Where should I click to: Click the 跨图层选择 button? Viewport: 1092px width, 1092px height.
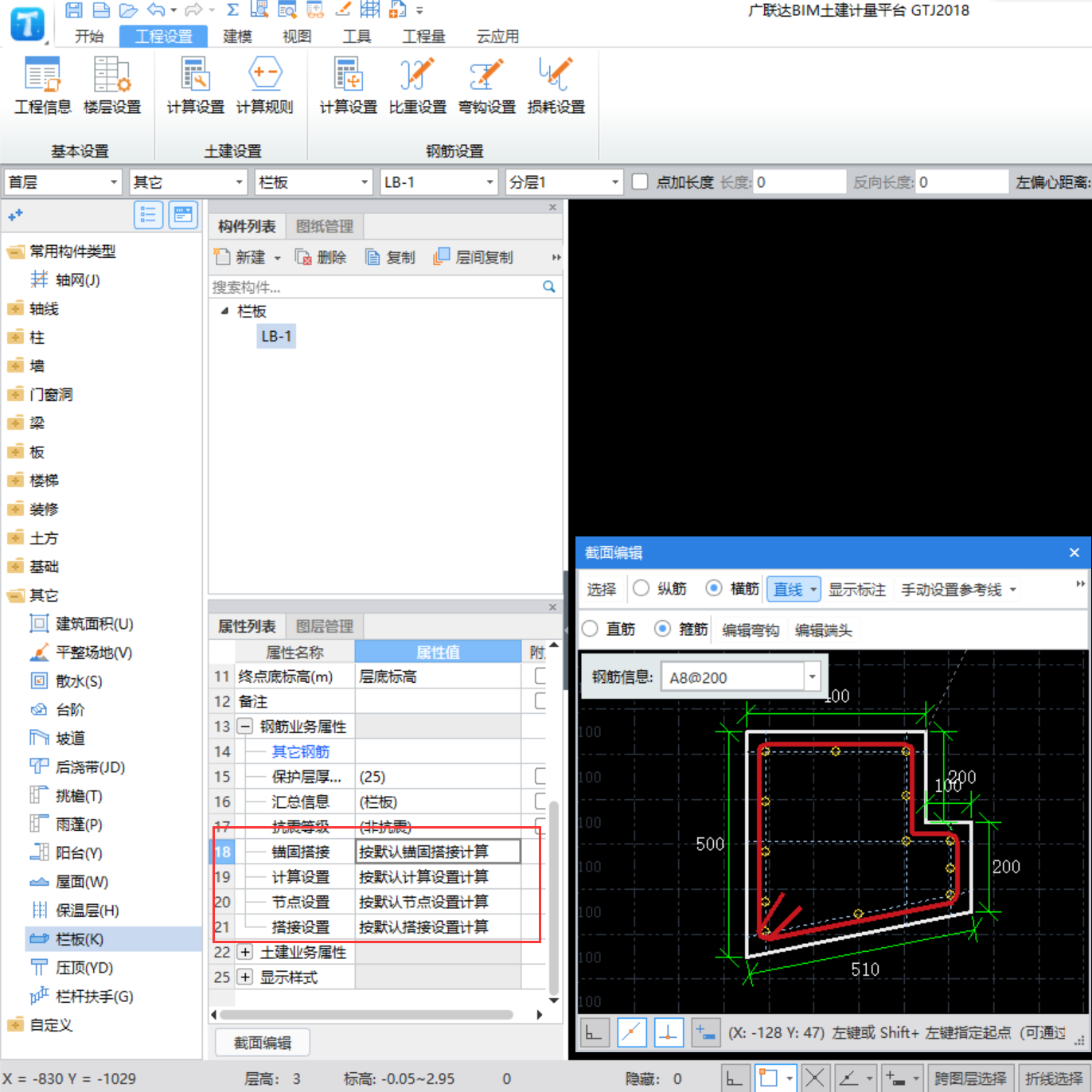coord(970,1078)
